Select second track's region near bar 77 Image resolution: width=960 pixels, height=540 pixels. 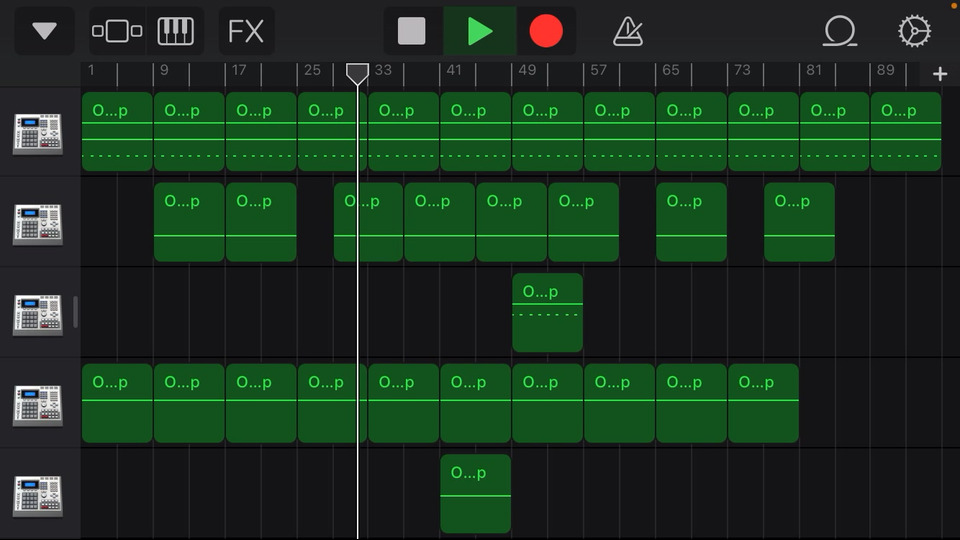click(x=800, y=222)
